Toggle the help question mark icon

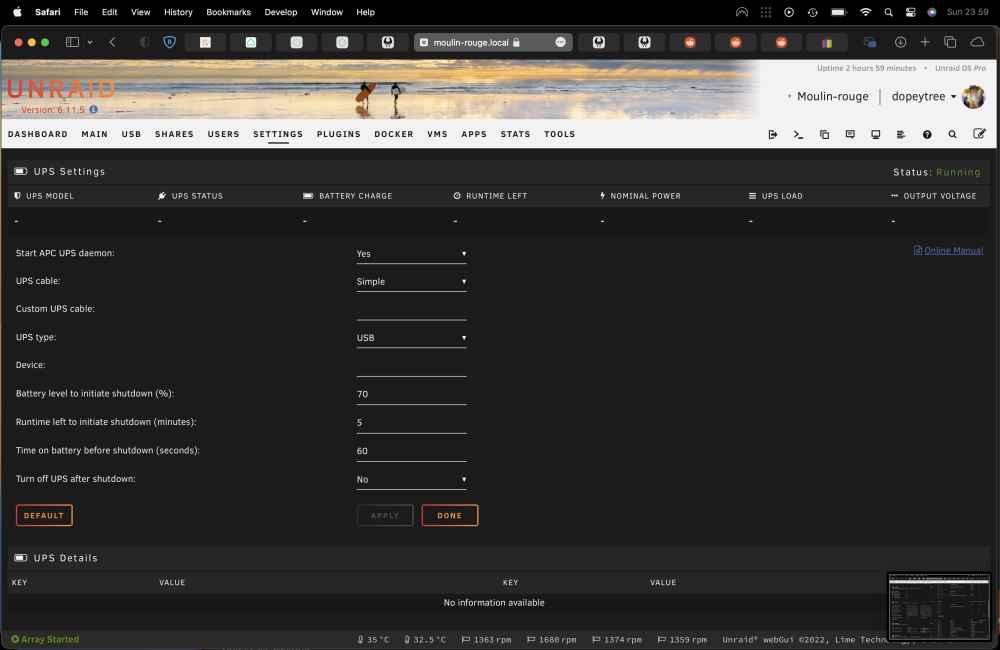[x=927, y=134]
